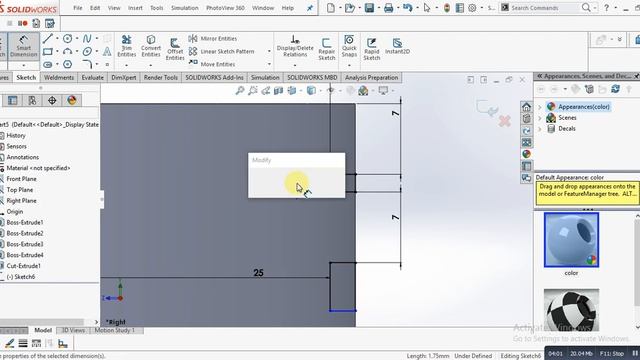Open the File menu
640x360 pixels.
[78, 8]
